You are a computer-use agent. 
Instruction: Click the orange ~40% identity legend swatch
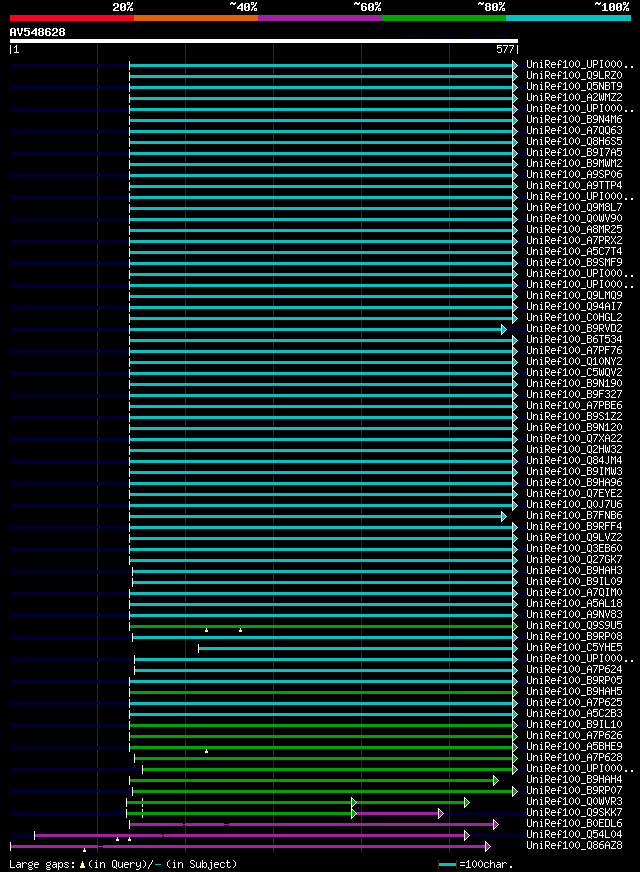click(196, 18)
